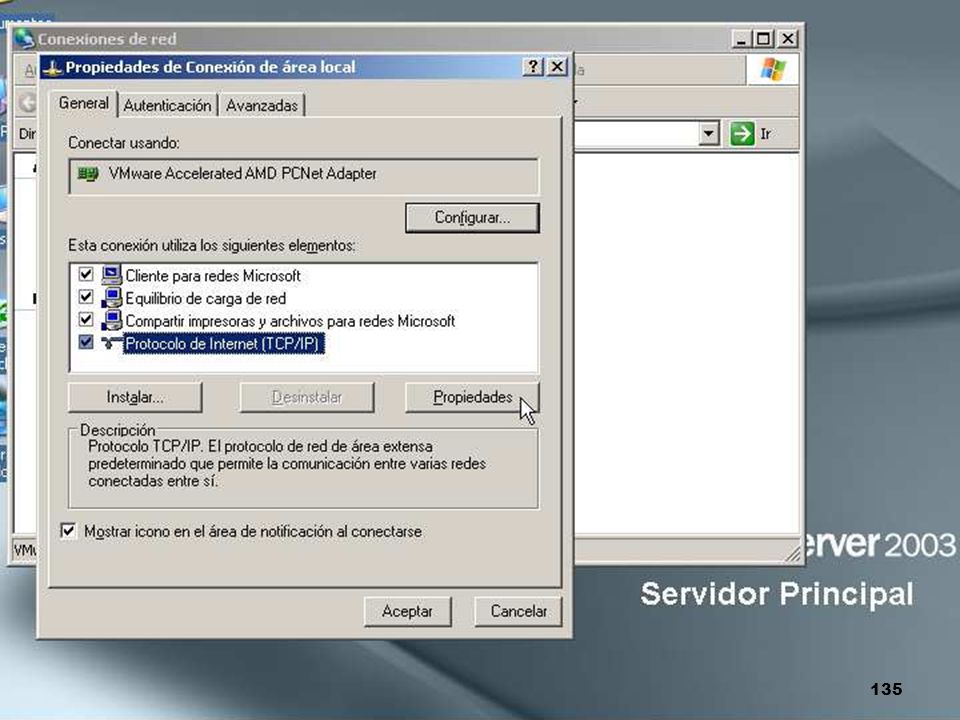Click the VMware network adapter icon

point(88,174)
